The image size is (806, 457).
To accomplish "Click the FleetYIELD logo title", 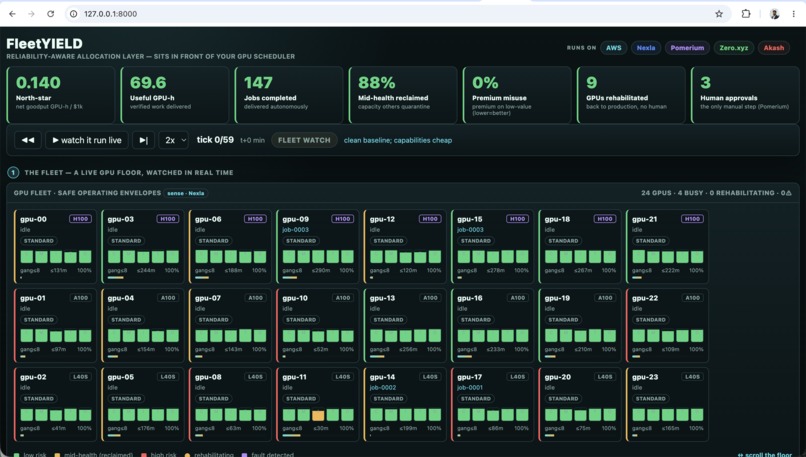I will (44, 44).
